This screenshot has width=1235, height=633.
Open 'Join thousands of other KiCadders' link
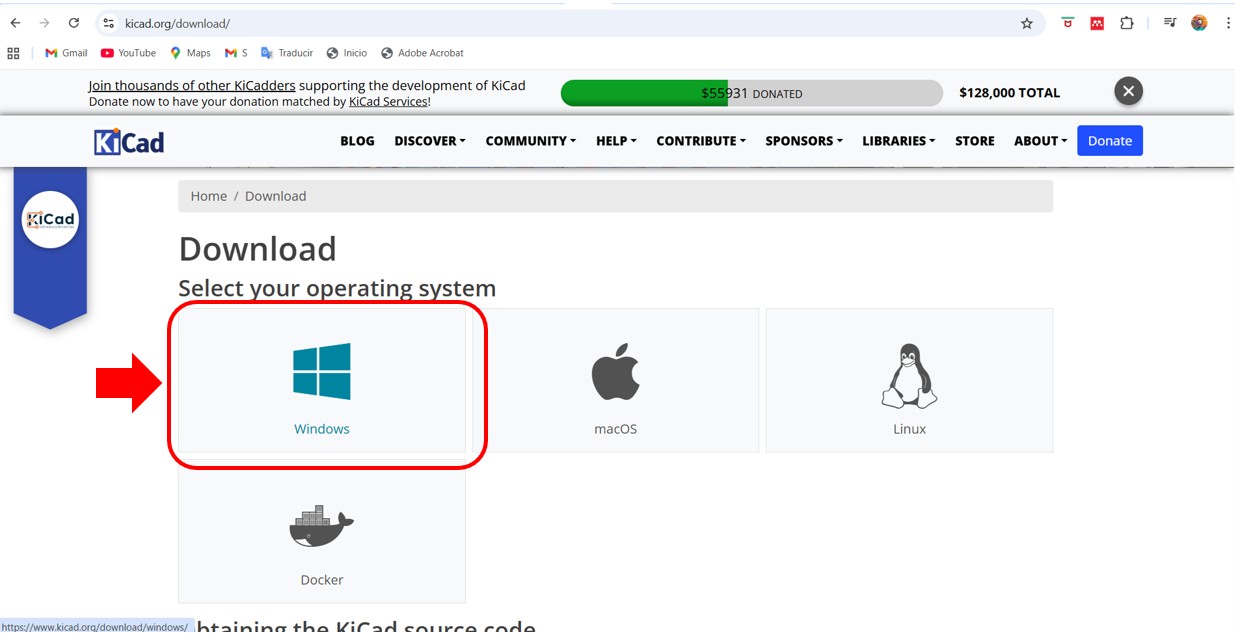coord(192,85)
